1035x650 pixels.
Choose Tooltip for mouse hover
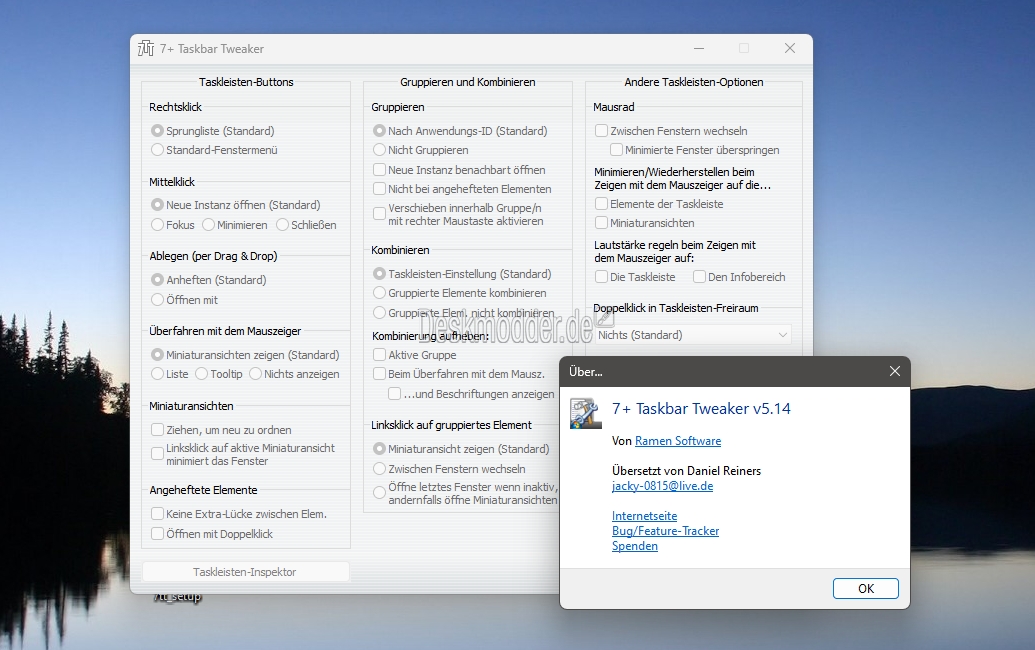201,374
